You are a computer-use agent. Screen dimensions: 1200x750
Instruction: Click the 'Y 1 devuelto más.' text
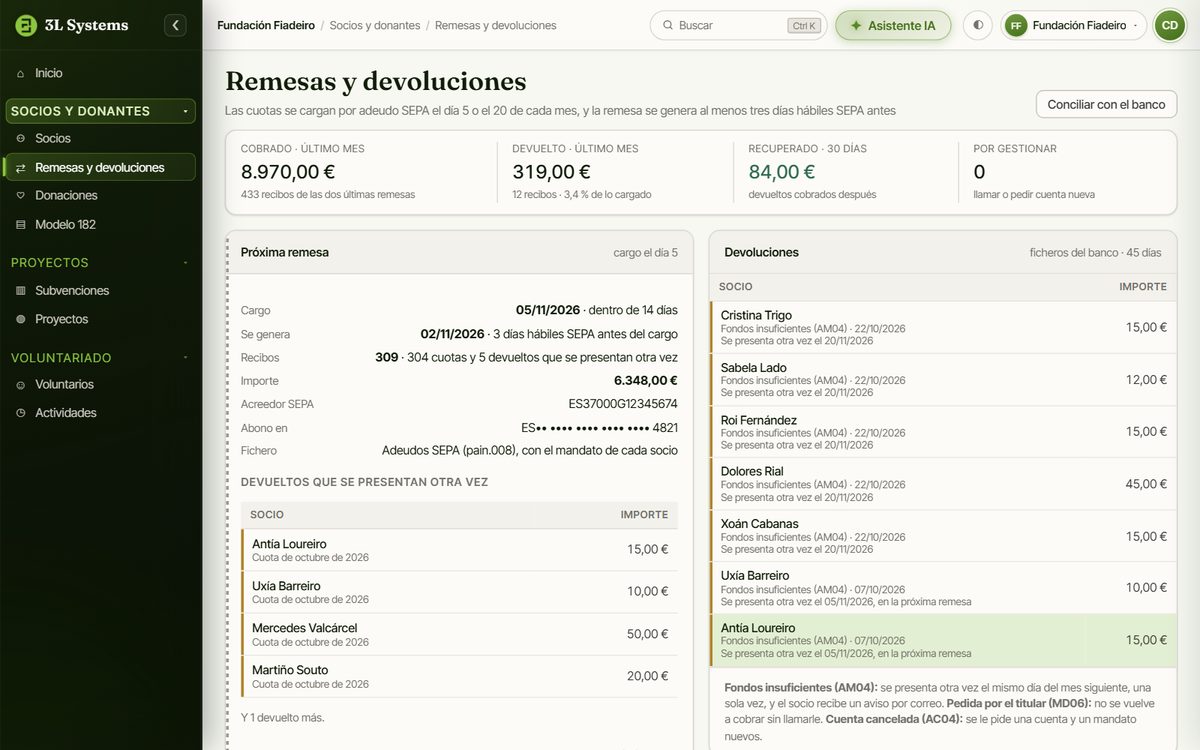click(282, 717)
